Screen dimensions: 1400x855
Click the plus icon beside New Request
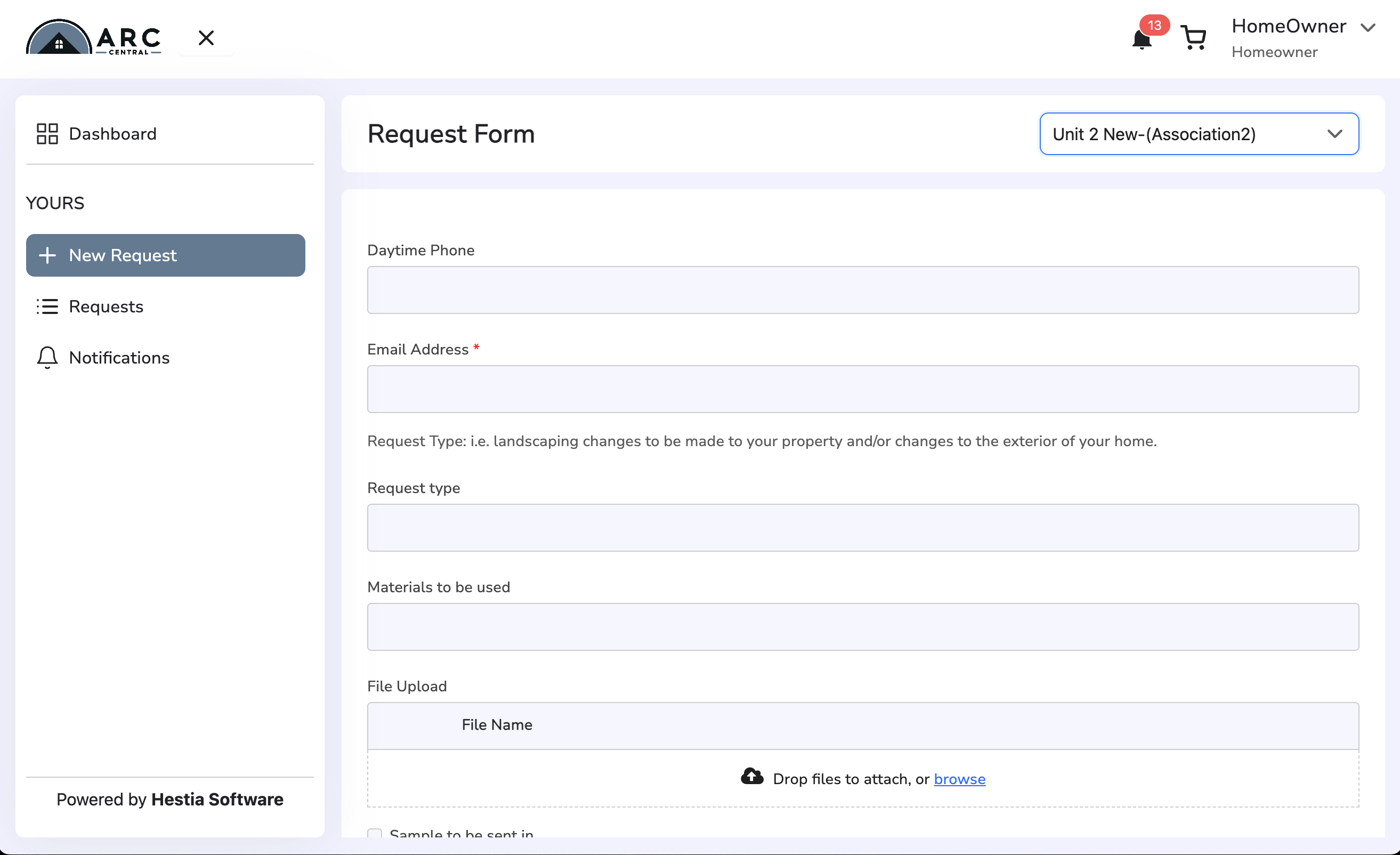coord(47,255)
